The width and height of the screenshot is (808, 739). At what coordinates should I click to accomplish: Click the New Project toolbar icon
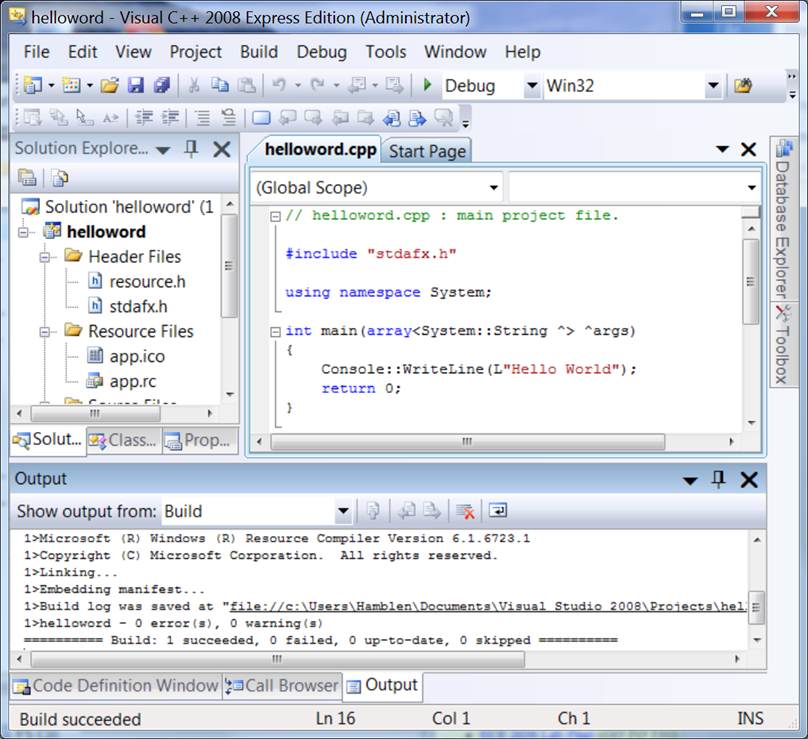[x=33, y=85]
